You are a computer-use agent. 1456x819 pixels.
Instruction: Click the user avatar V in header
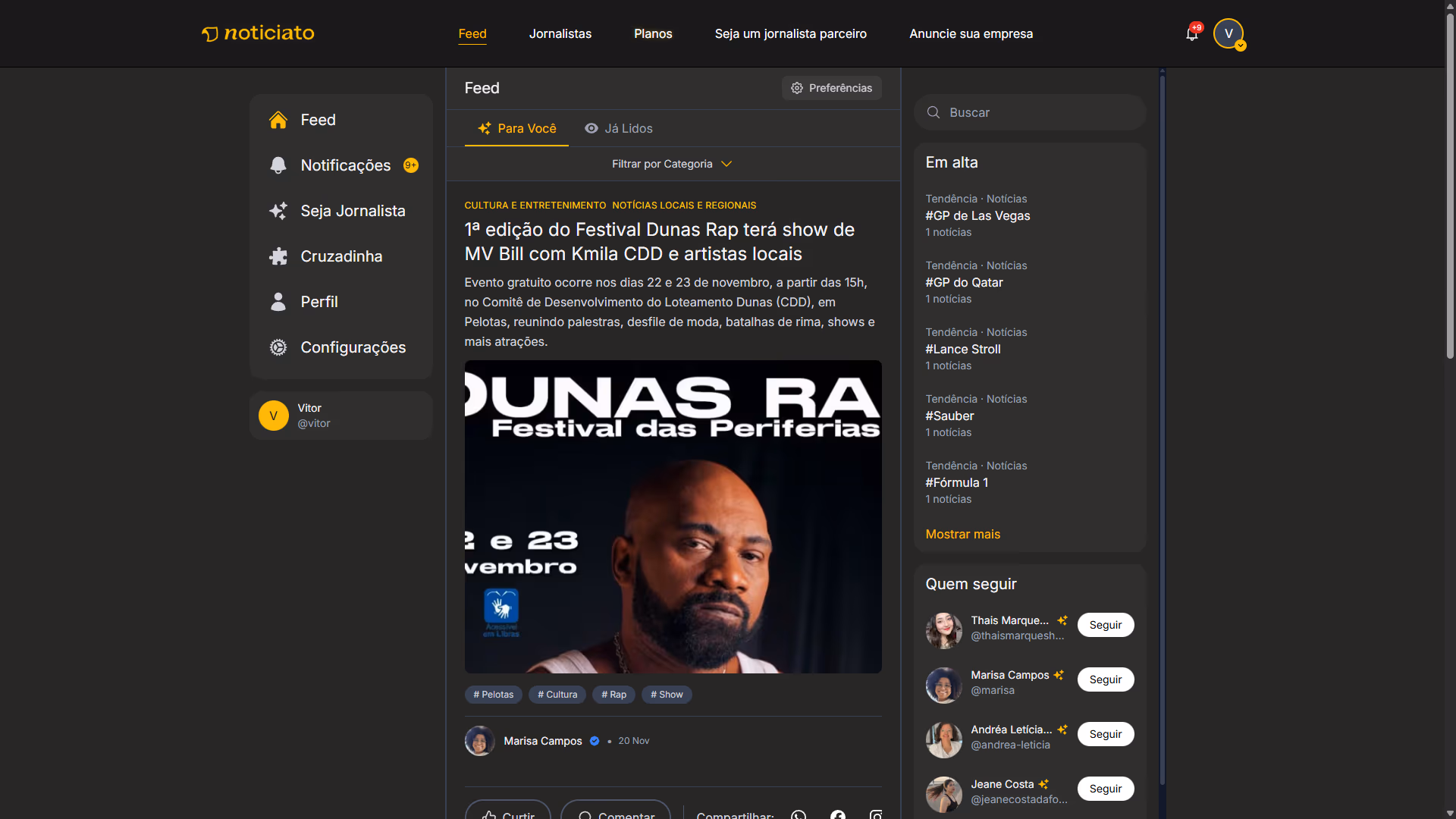1228,33
